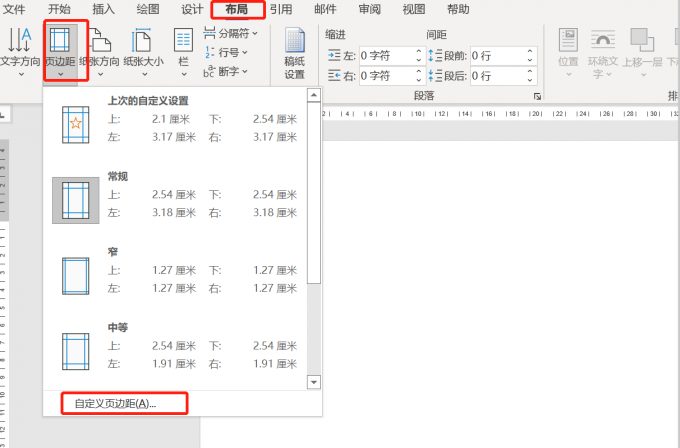Open the 纸张方向 orientation tool

[100, 51]
